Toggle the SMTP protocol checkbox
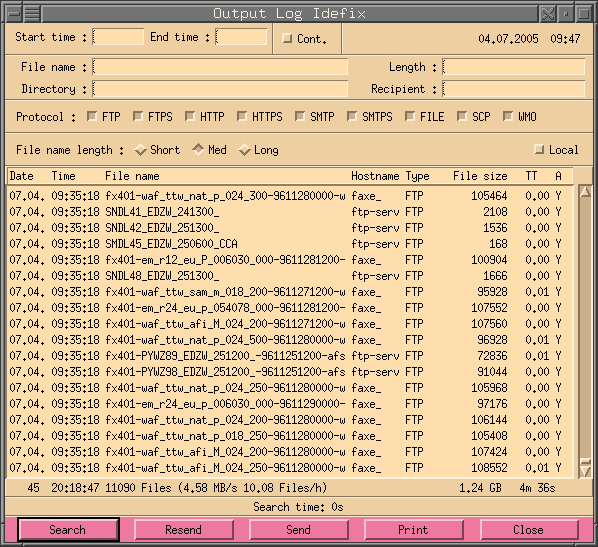Screen dimensions: 598x547 (x=300, y=116)
